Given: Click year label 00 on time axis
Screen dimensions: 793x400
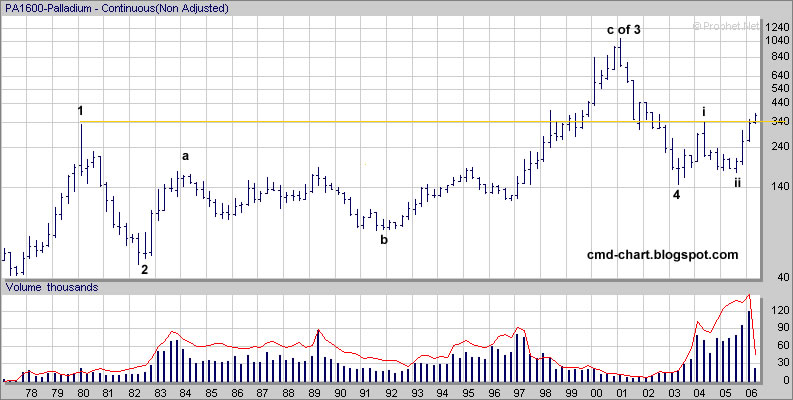Looking at the screenshot, I should click(x=596, y=393).
